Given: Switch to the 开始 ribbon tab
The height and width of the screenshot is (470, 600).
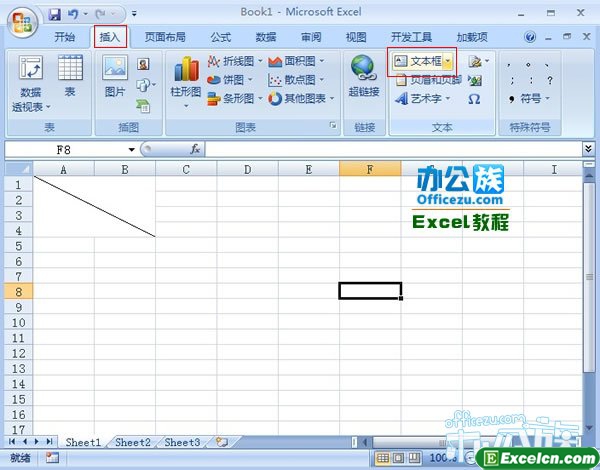Looking at the screenshot, I should pyautogui.click(x=64, y=37).
